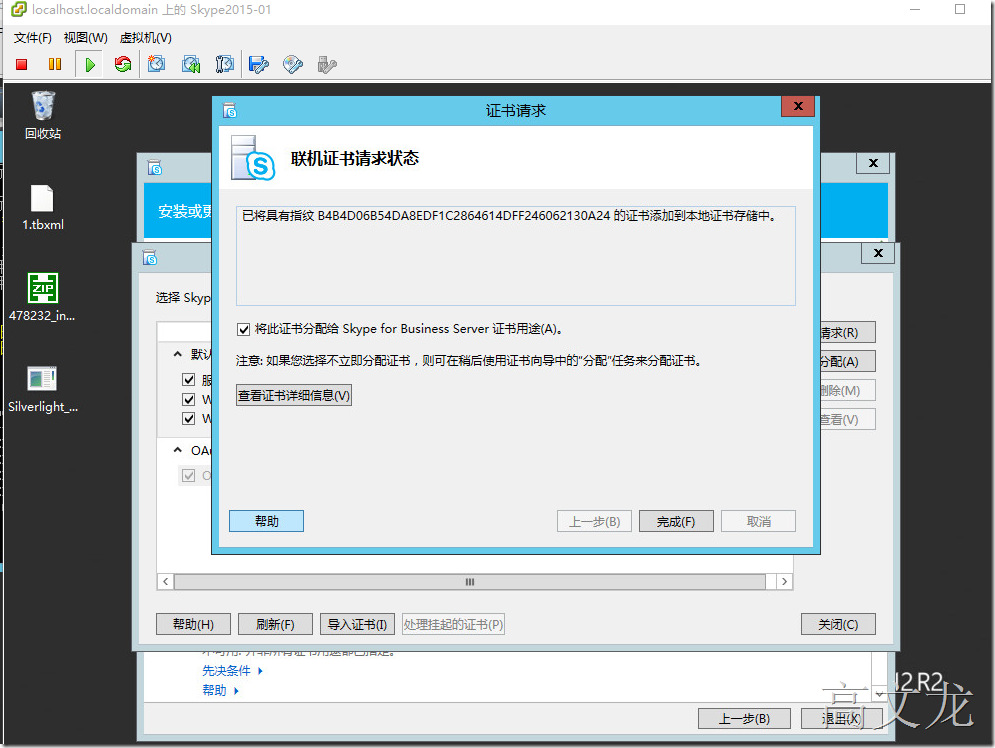Close the 证书请求 dialog with red X
995x748 pixels.
(x=798, y=106)
